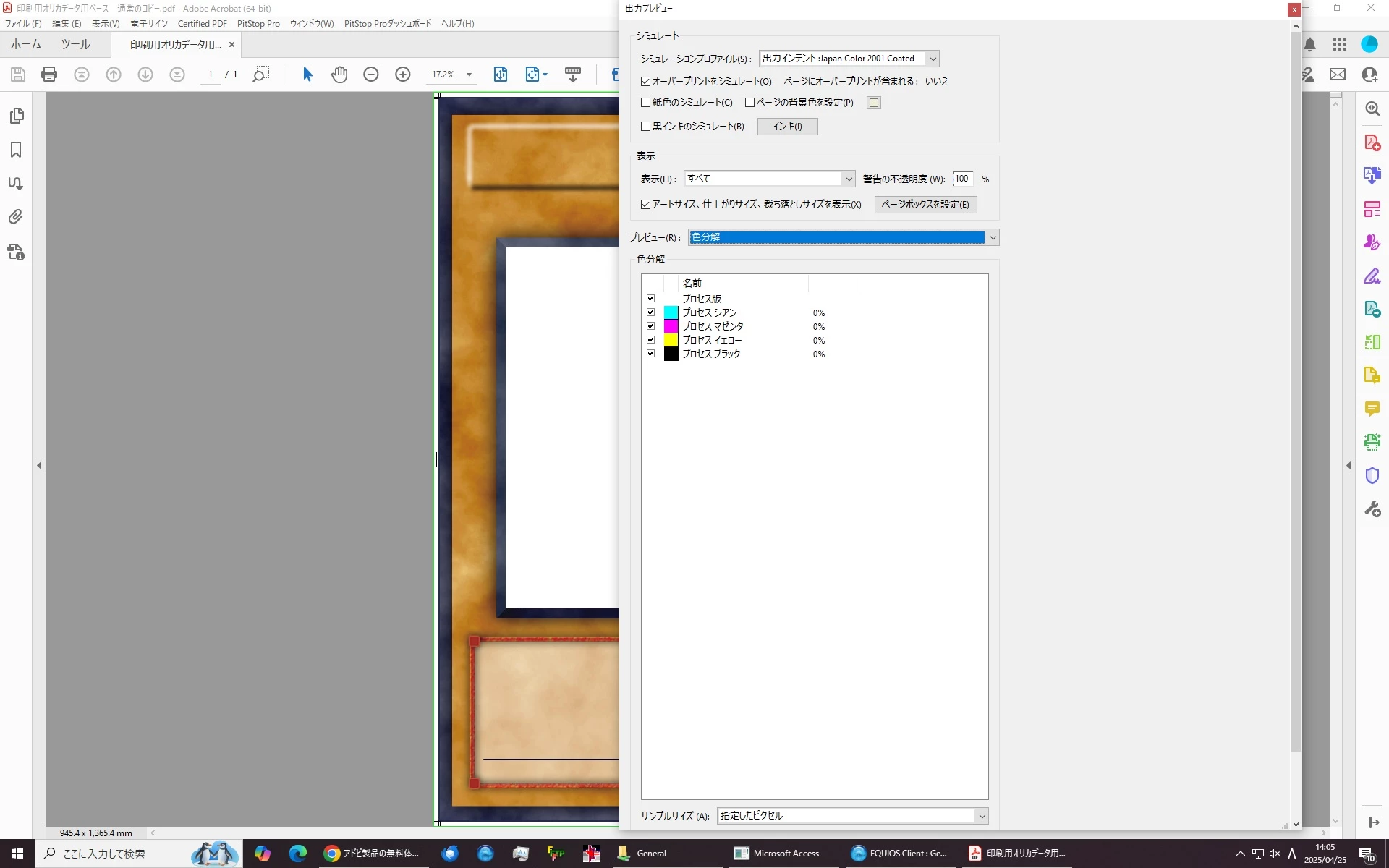
Task: Expand the simulation profile dropdown
Action: (933, 59)
